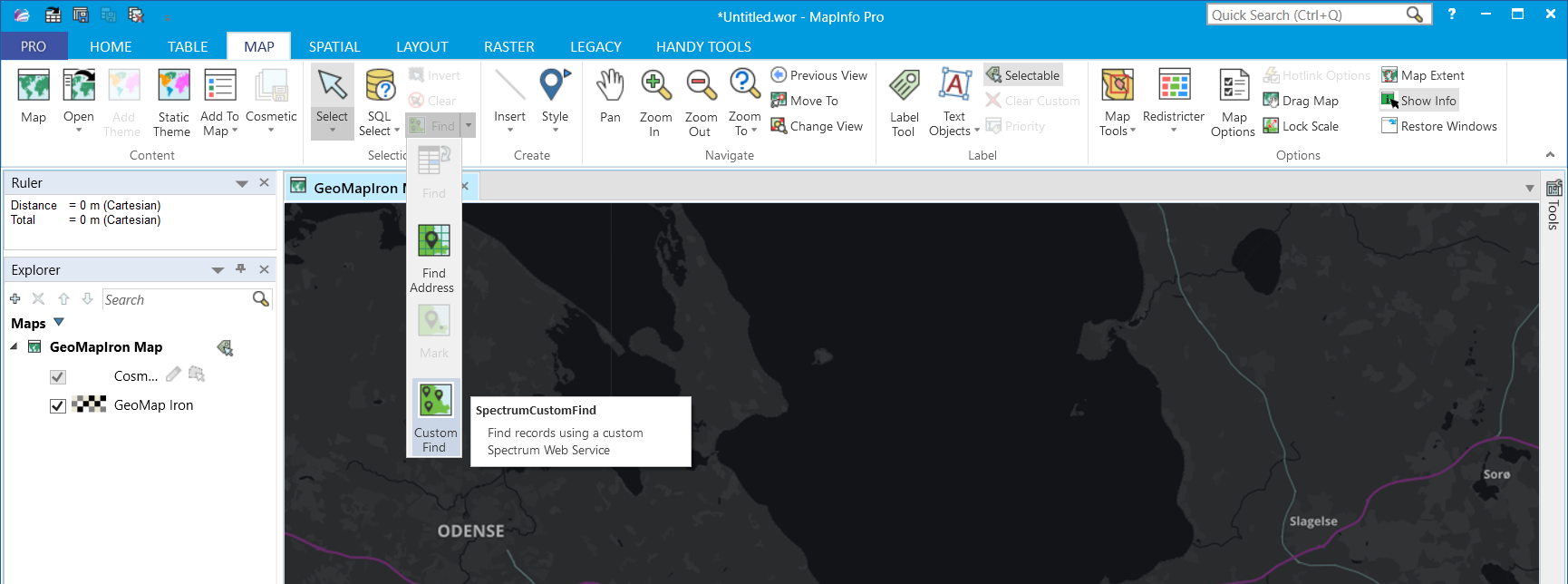Toggle Lock Scale option
The height and width of the screenshot is (584, 1568).
pos(1301,126)
